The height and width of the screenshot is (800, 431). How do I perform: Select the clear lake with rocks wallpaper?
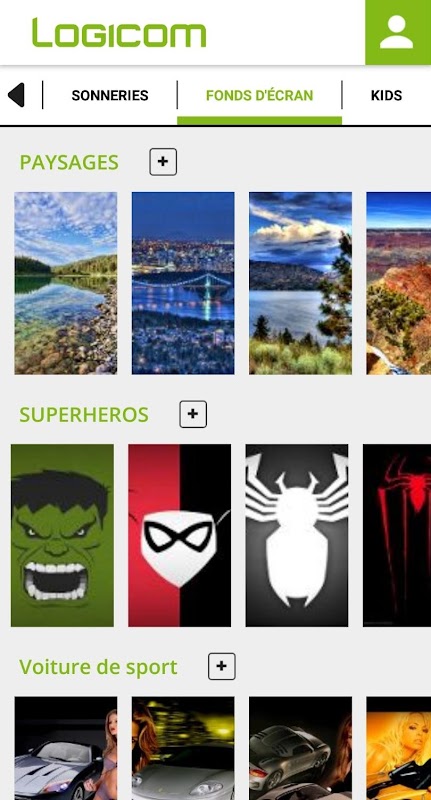point(66,283)
